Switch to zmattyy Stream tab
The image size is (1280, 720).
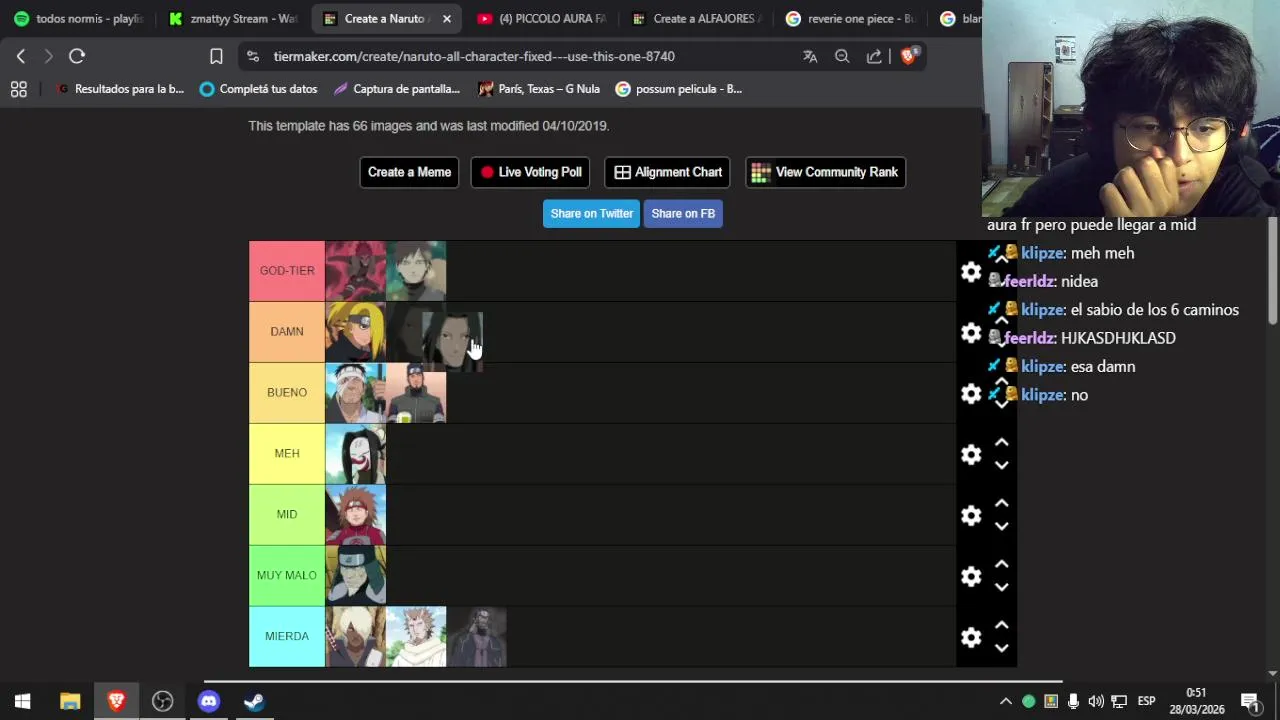click(x=233, y=18)
